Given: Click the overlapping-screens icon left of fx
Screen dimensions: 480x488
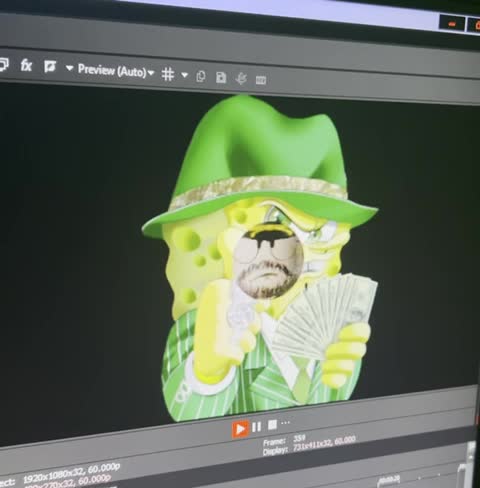Looking at the screenshot, I should tap(3, 64).
